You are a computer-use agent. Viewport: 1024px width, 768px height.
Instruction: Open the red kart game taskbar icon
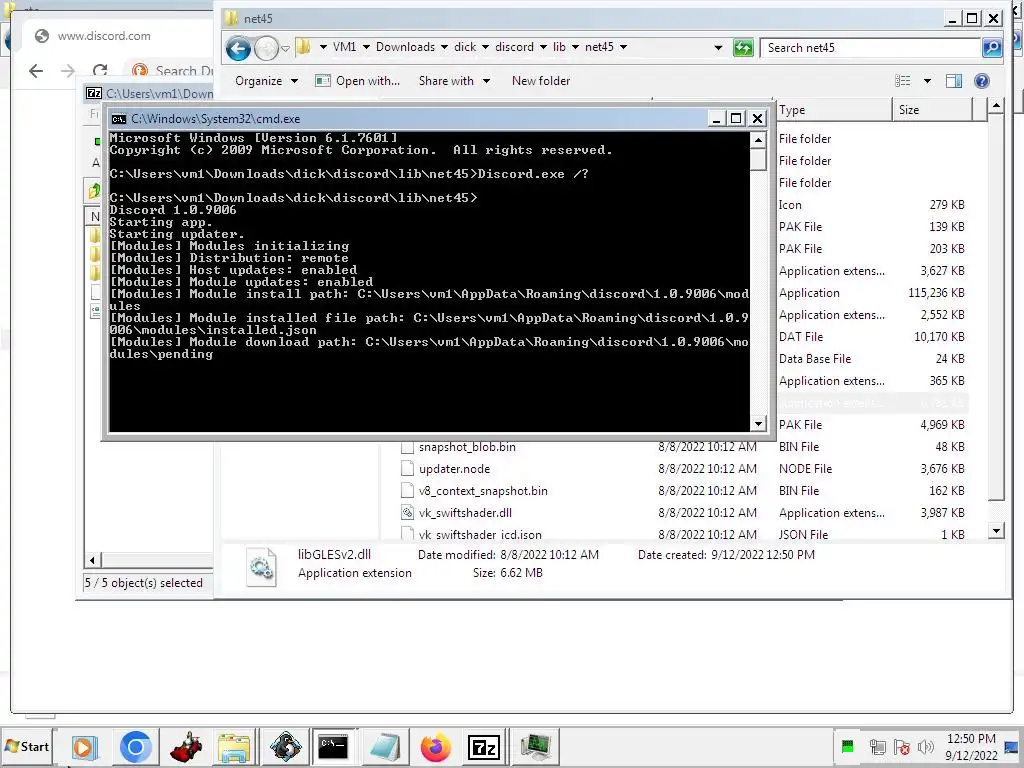pos(186,746)
